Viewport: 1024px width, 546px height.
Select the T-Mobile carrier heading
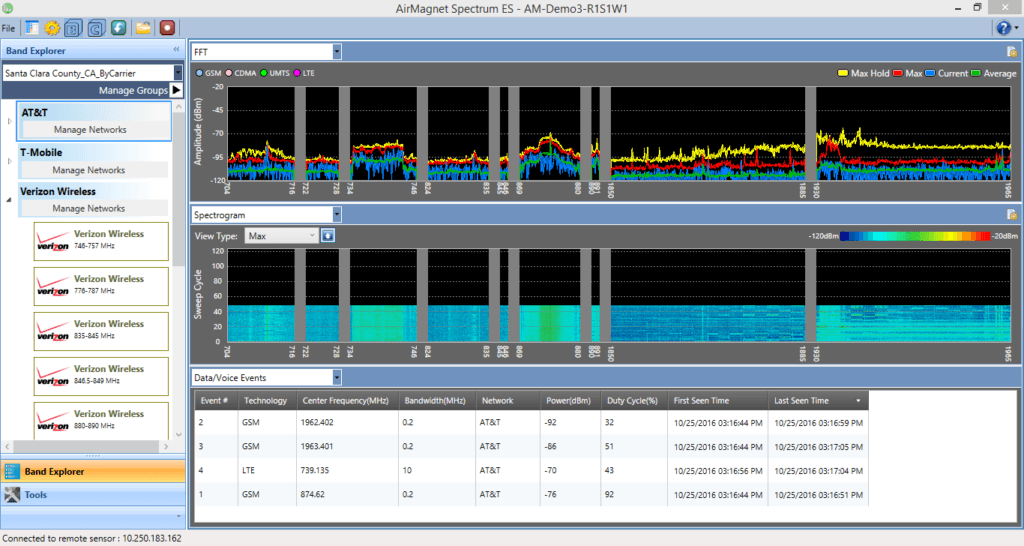pyautogui.click(x=41, y=152)
